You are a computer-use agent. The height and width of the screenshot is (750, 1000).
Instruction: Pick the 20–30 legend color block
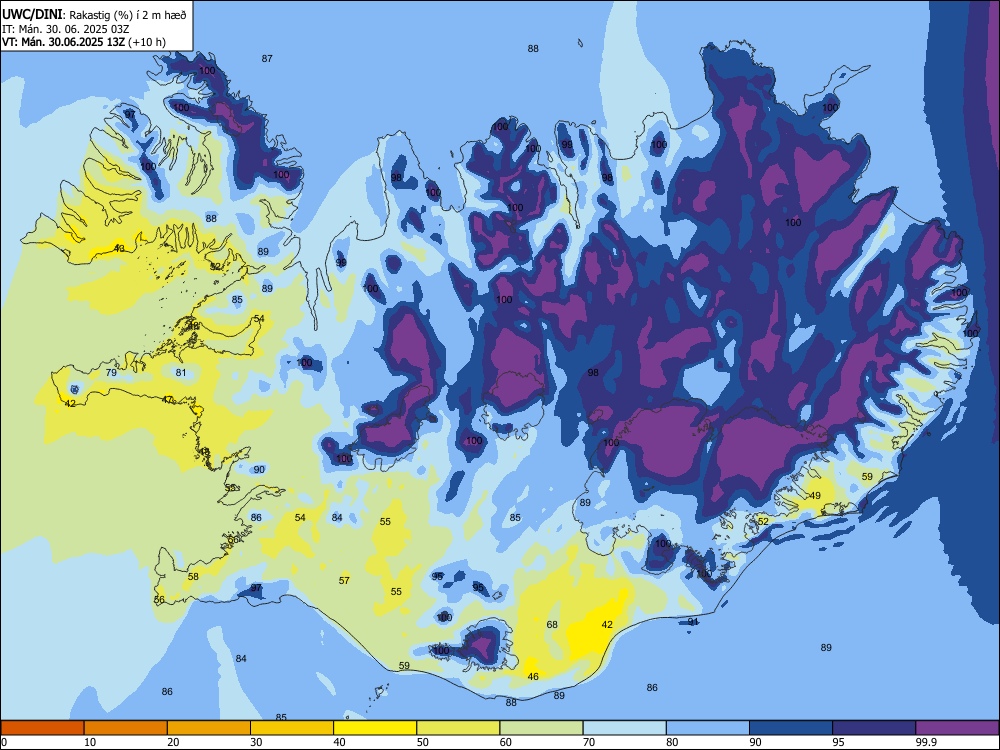[x=209, y=728]
